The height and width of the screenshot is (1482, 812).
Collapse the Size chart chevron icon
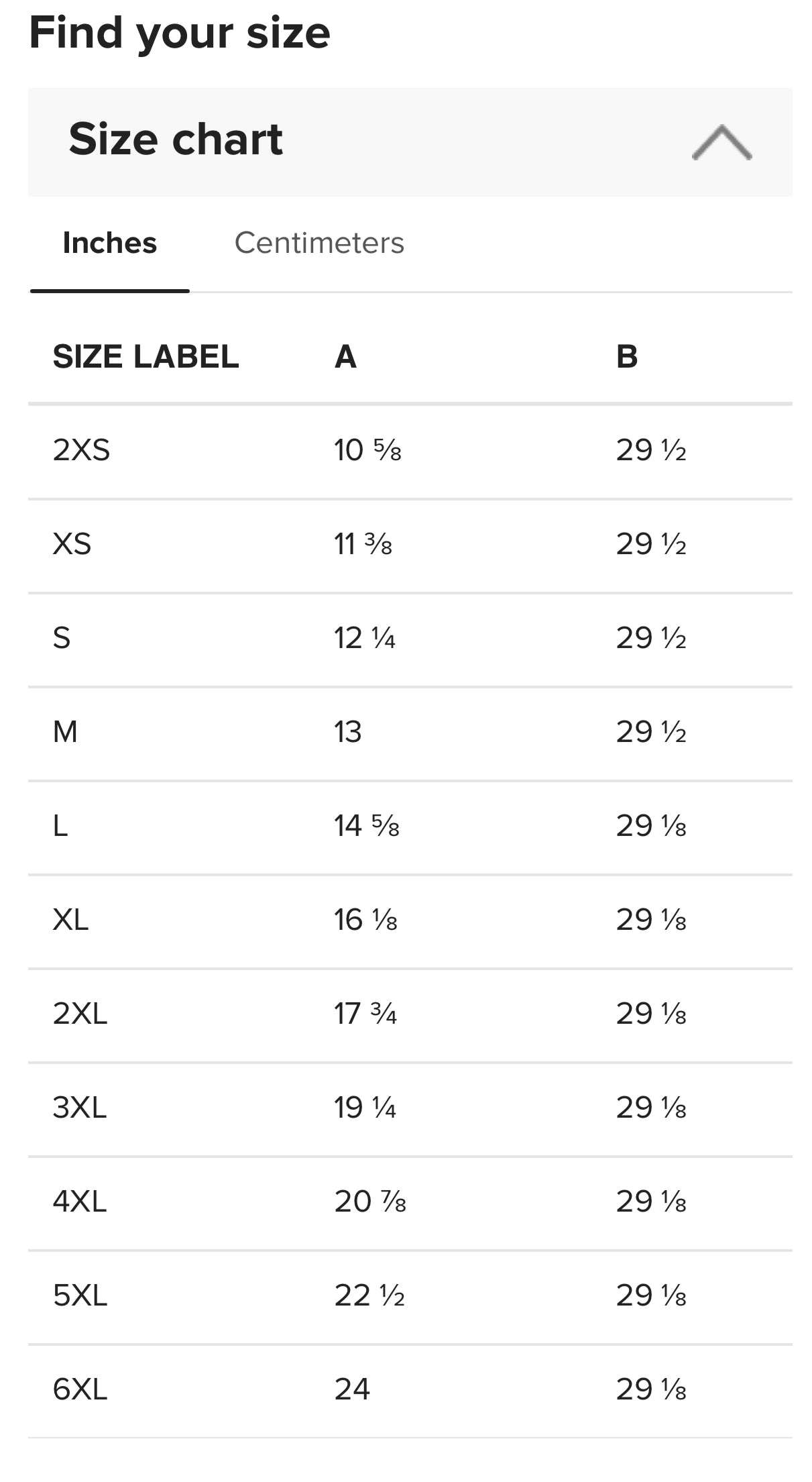(721, 142)
